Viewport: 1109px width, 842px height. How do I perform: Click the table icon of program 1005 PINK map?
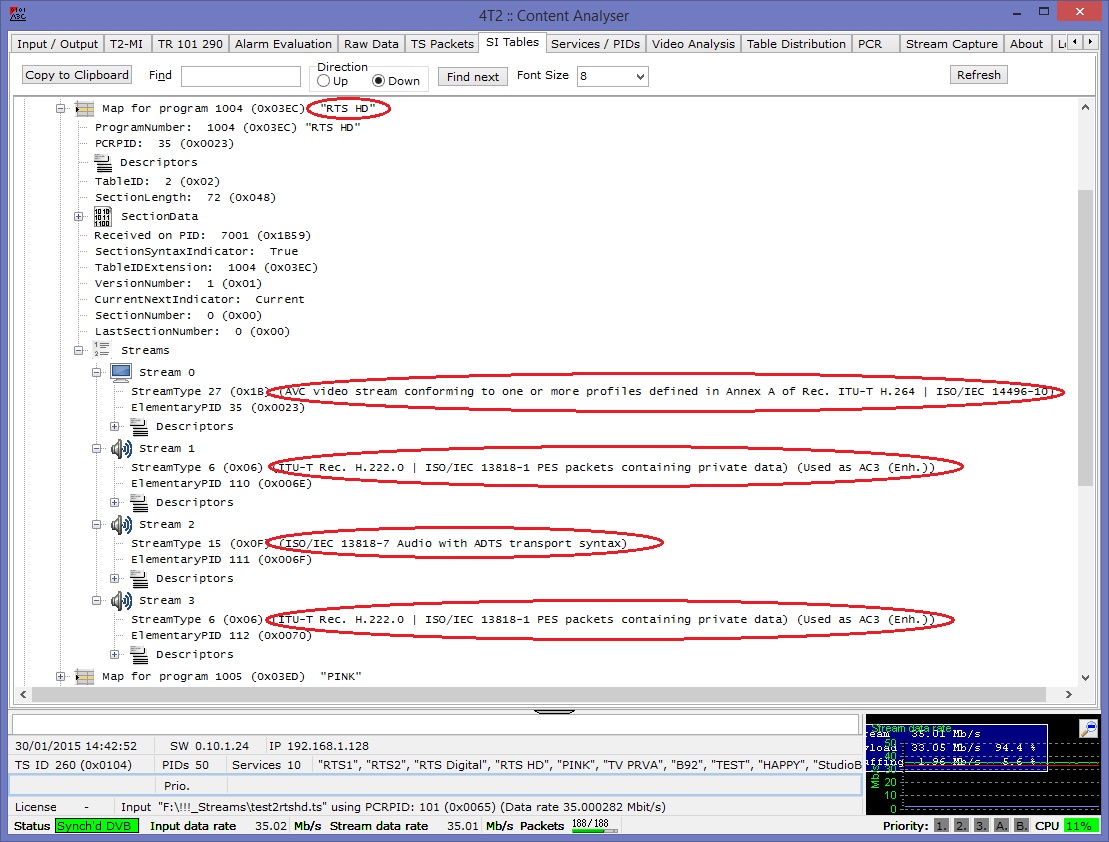click(85, 676)
